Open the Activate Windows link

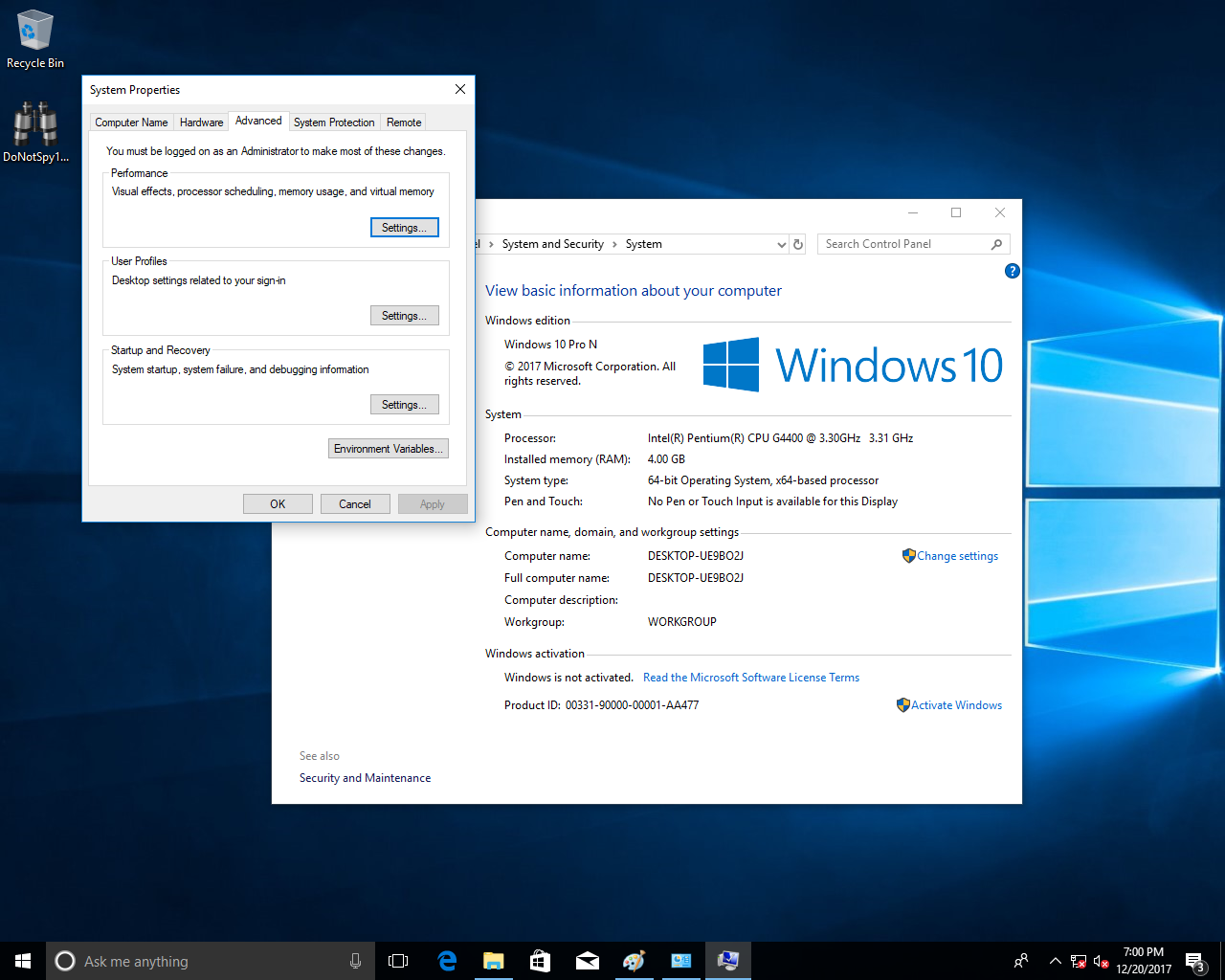click(x=956, y=705)
